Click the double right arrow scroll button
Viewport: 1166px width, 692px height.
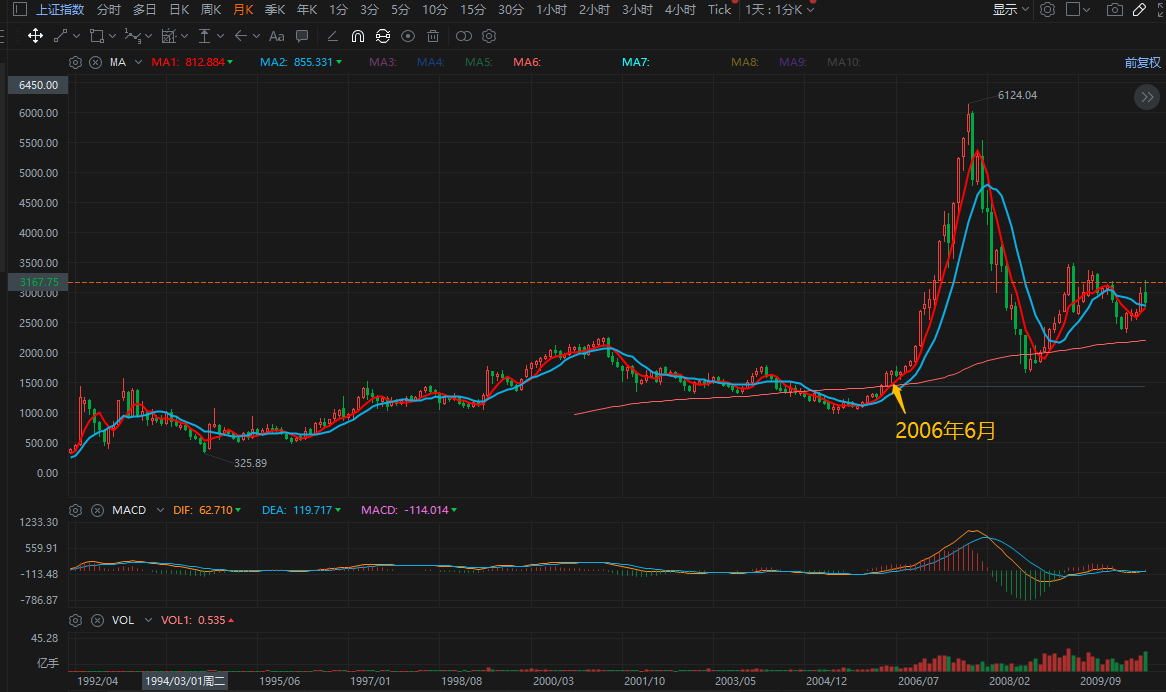[1146, 97]
